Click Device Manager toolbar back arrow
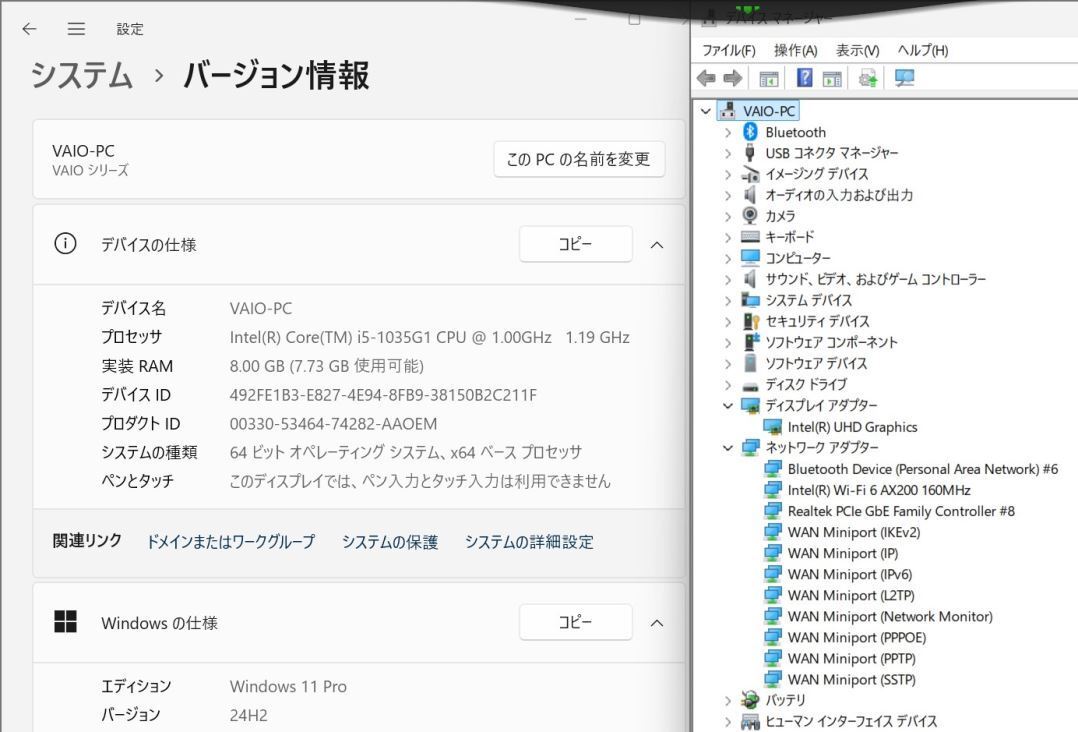 (x=706, y=78)
